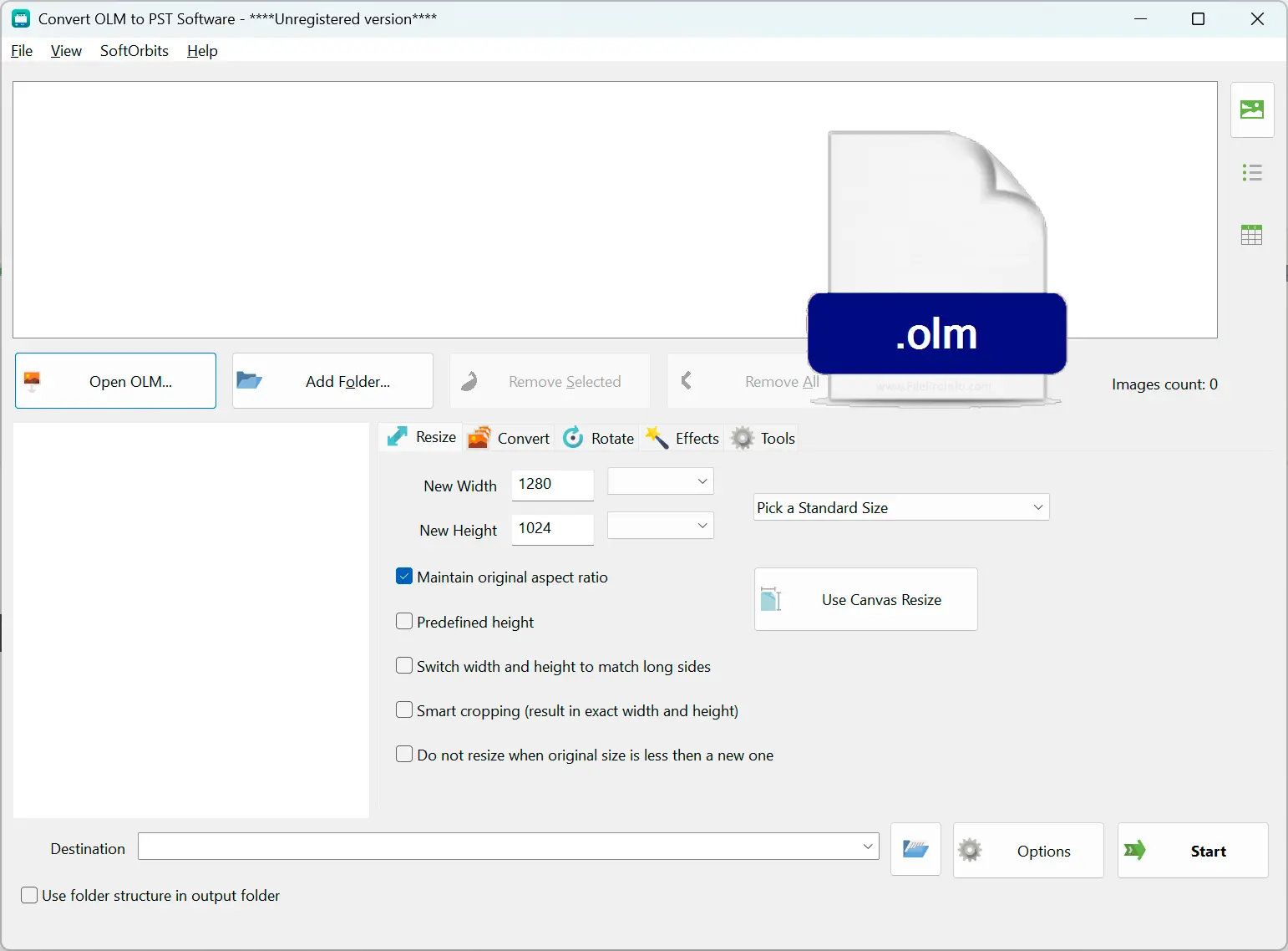Screen dimensions: 1288x951
Task: Switch to the Convert tab
Action: click(509, 438)
